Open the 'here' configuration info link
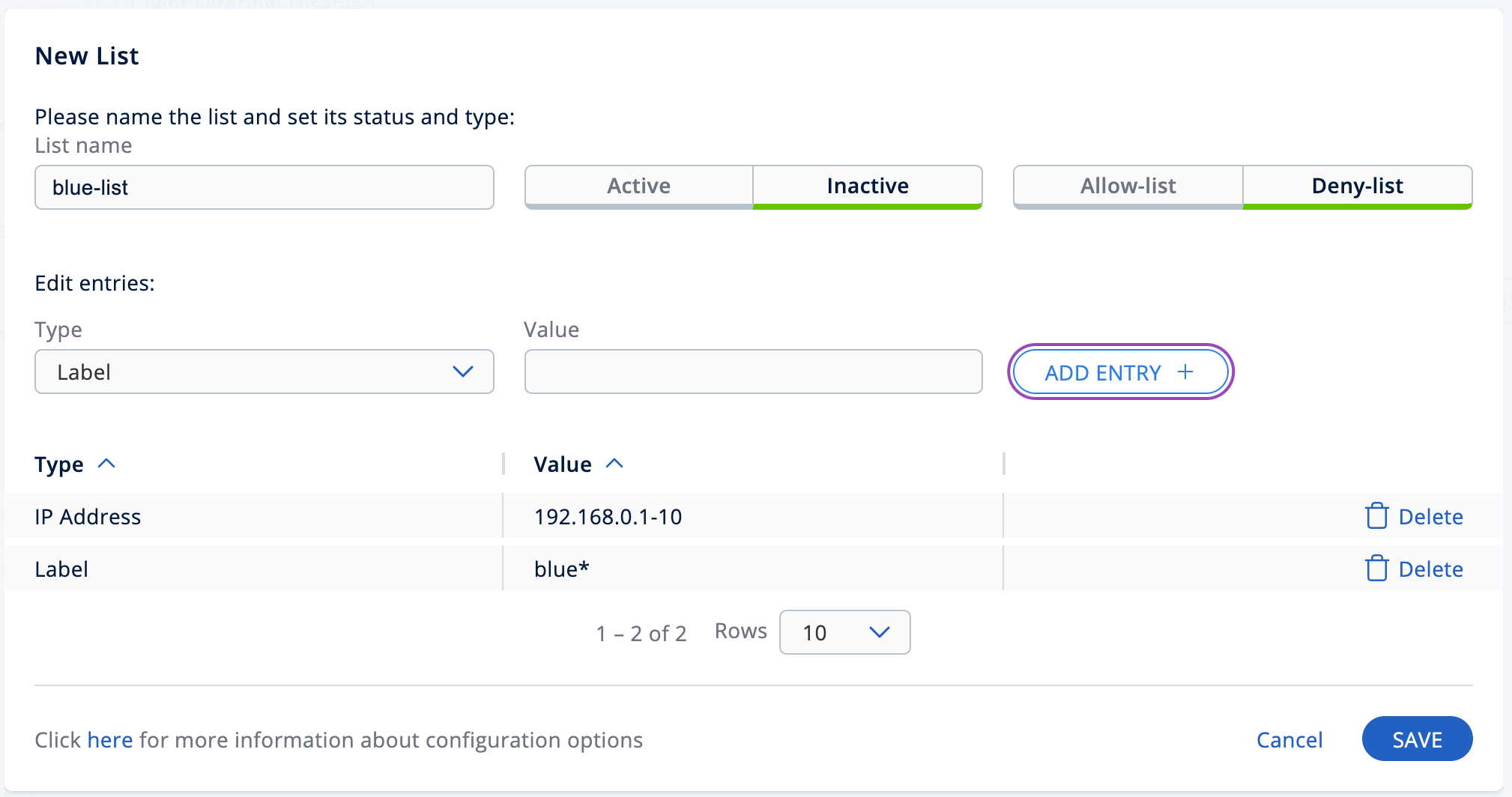This screenshot has height=797, width=1512. tap(109, 739)
